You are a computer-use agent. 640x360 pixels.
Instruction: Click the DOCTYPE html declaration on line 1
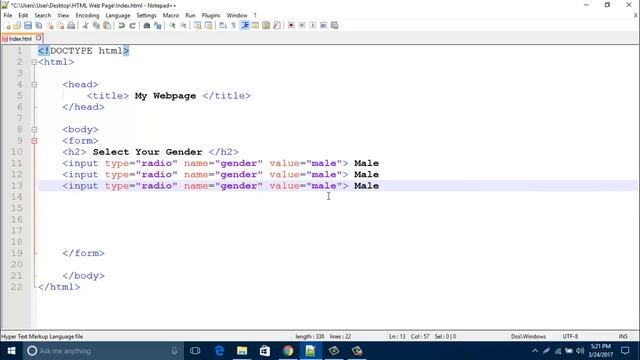[x=84, y=51]
